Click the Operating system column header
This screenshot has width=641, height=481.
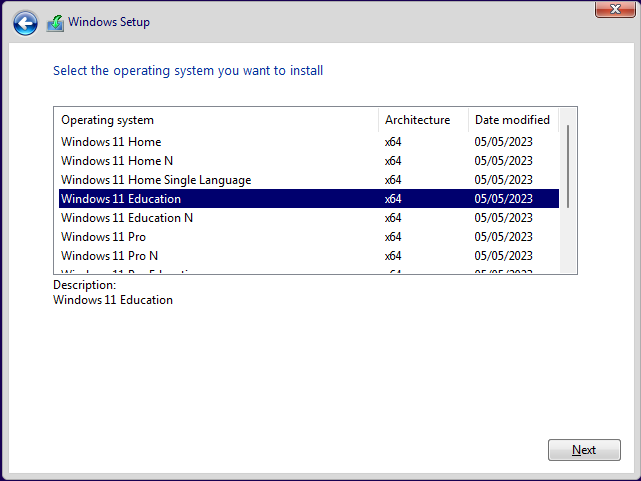click(x=217, y=120)
